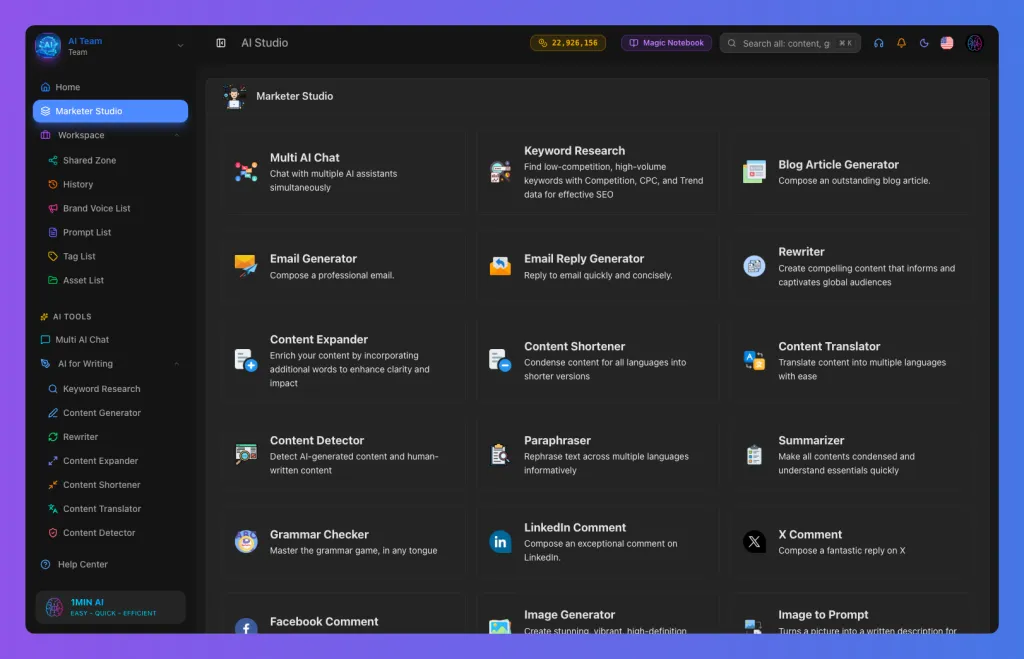The image size is (1024, 659).
Task: Click the Image to Prompt icon
Action: pos(754,626)
